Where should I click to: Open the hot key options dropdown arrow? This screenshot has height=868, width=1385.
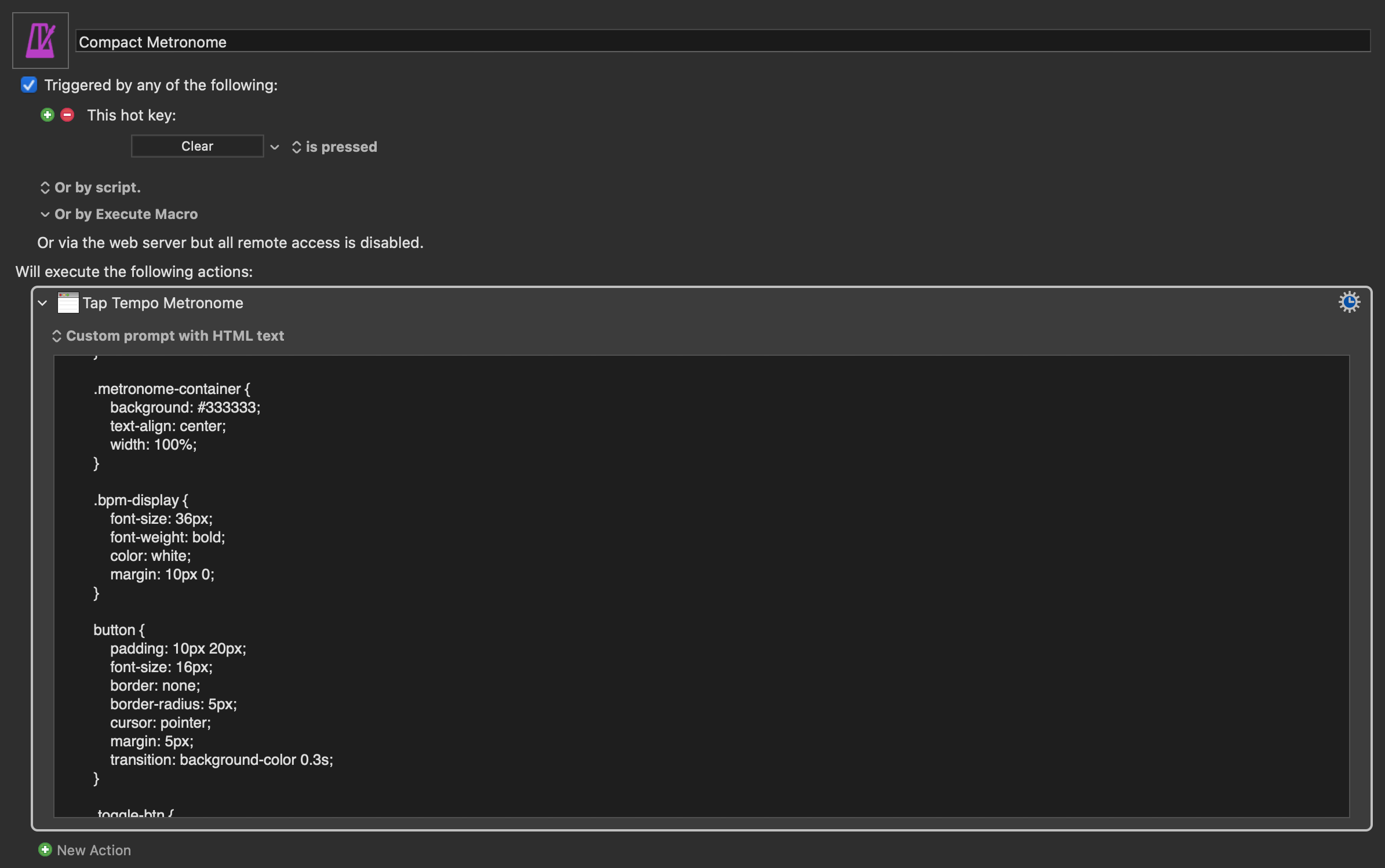point(275,147)
